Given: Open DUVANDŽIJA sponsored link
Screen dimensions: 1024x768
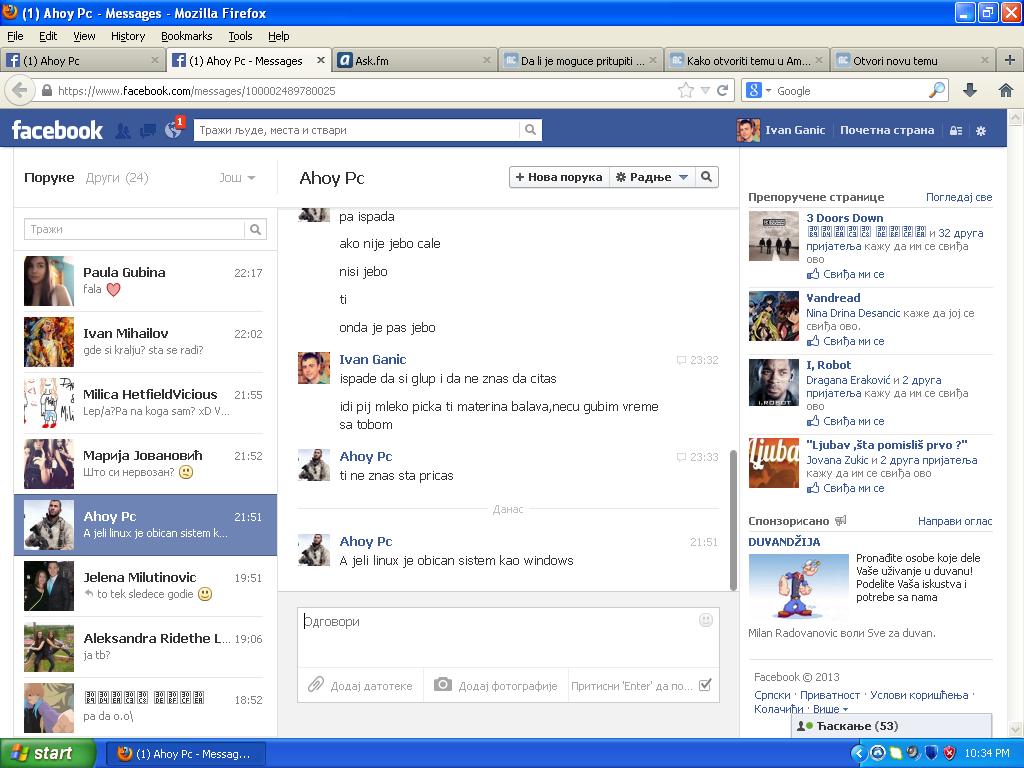Looking at the screenshot, I should [784, 541].
